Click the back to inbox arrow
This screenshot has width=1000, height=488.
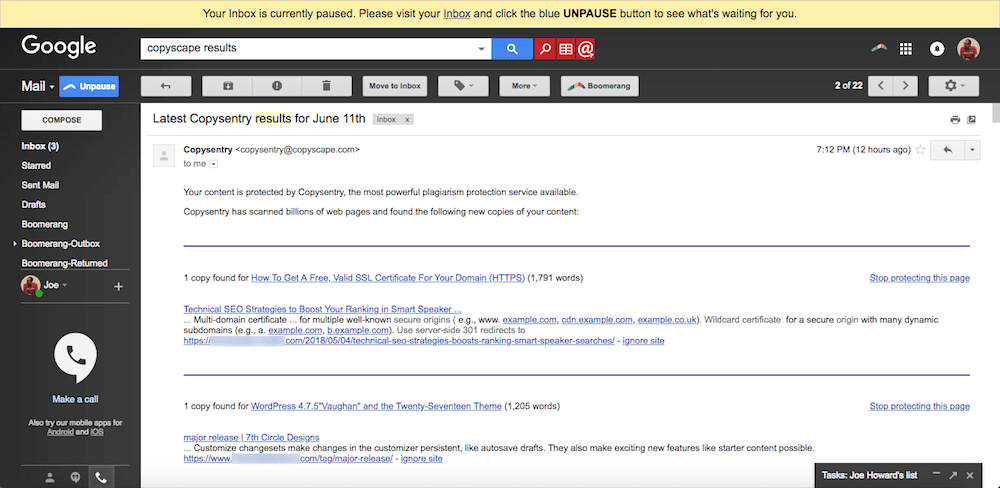(x=166, y=86)
